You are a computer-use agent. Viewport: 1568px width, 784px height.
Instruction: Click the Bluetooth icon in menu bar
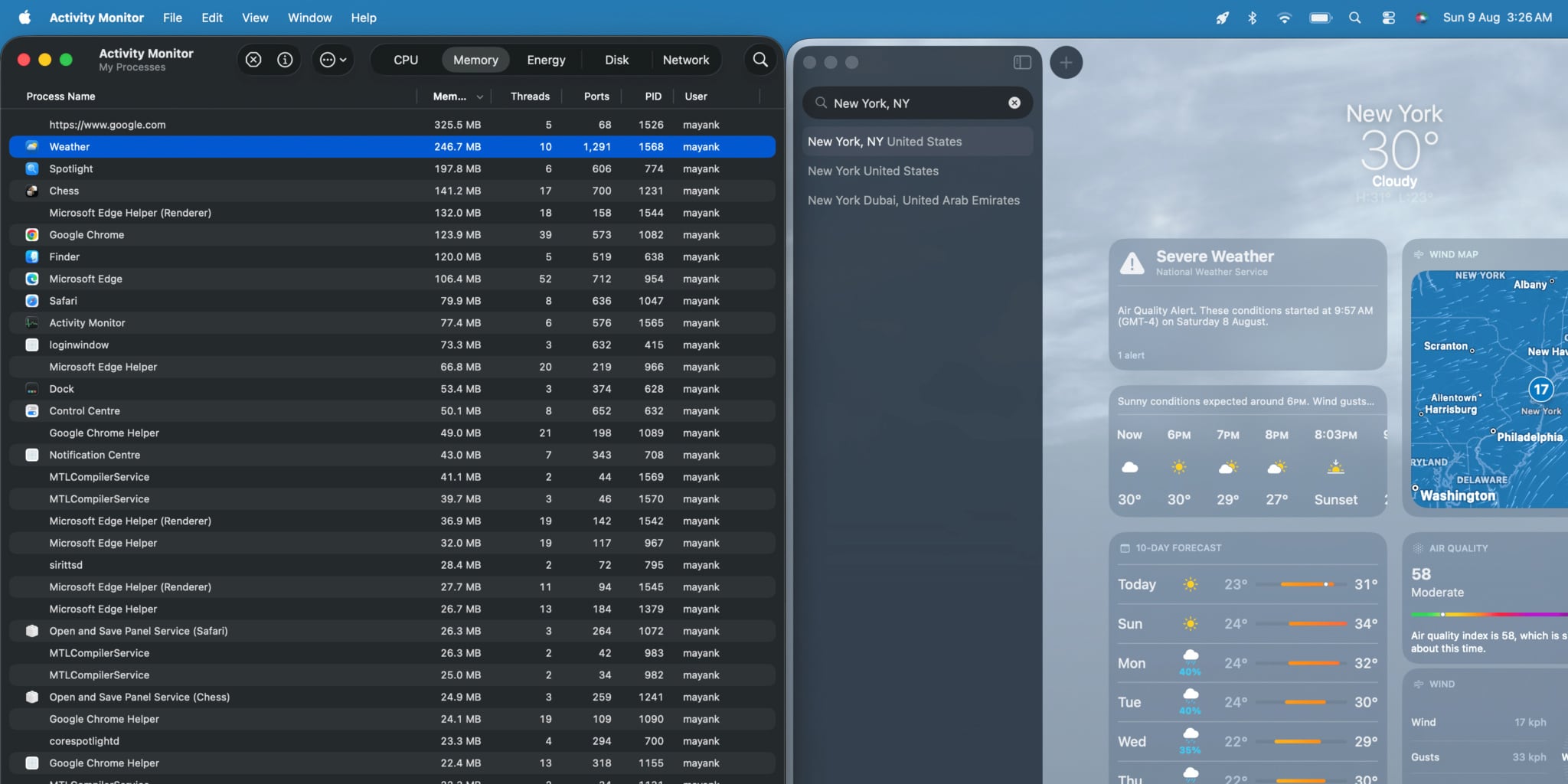tap(1253, 18)
